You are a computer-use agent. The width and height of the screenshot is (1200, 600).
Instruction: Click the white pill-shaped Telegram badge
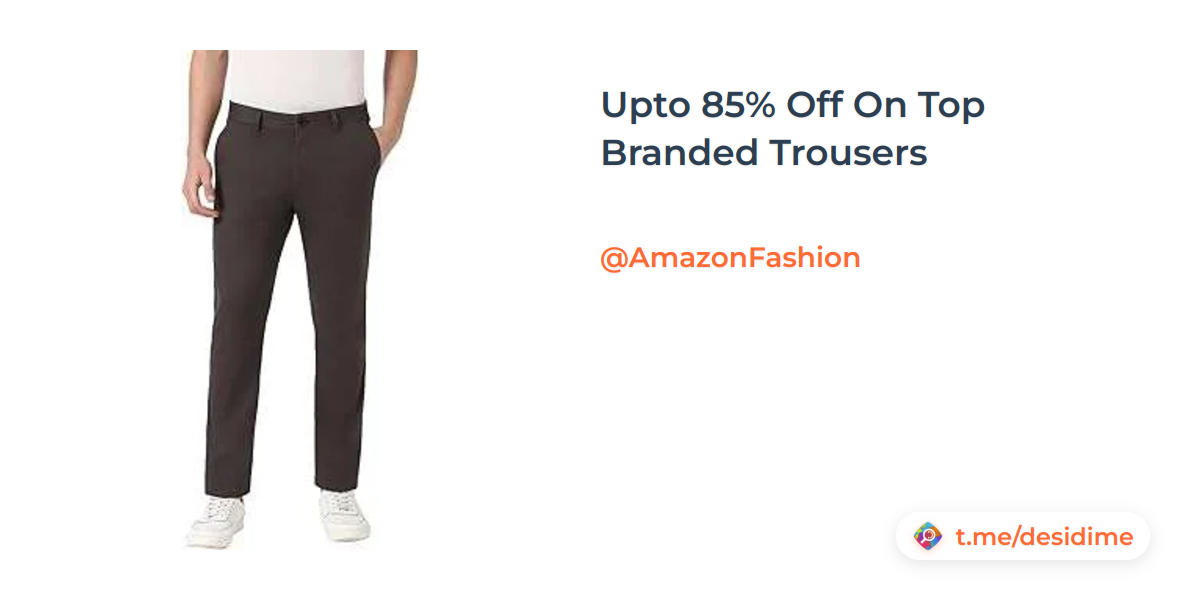click(x=1023, y=537)
